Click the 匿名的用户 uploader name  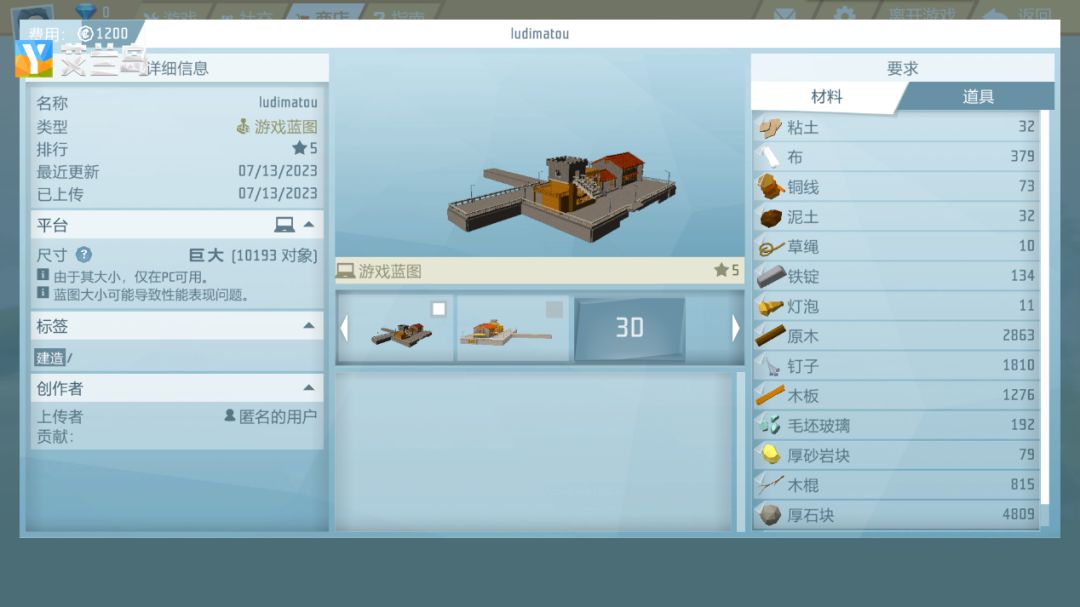pyautogui.click(x=277, y=416)
